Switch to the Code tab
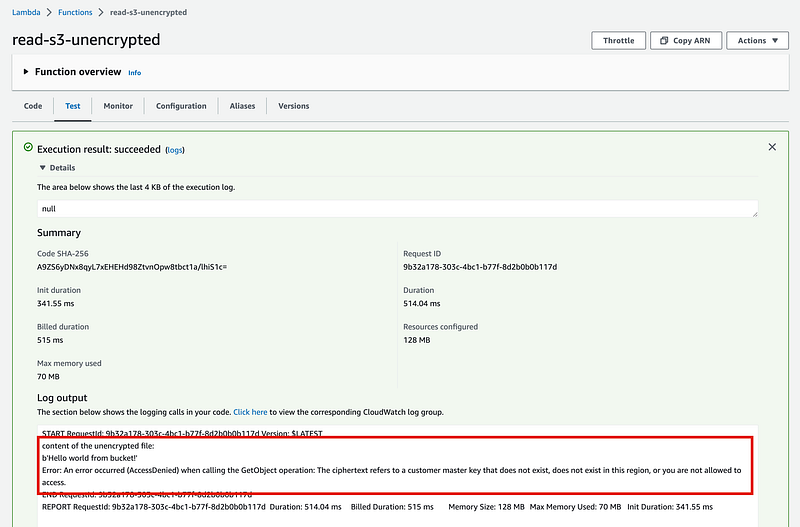Screen dimensions: 800x527 tap(33, 106)
